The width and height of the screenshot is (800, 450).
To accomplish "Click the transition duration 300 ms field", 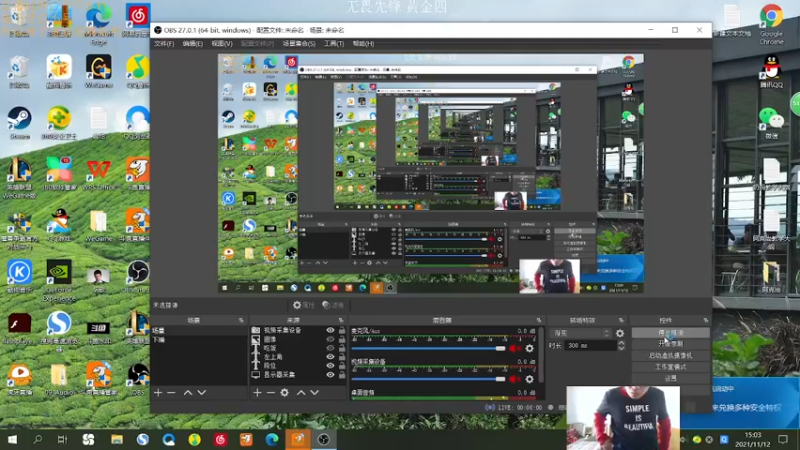I will coord(590,345).
